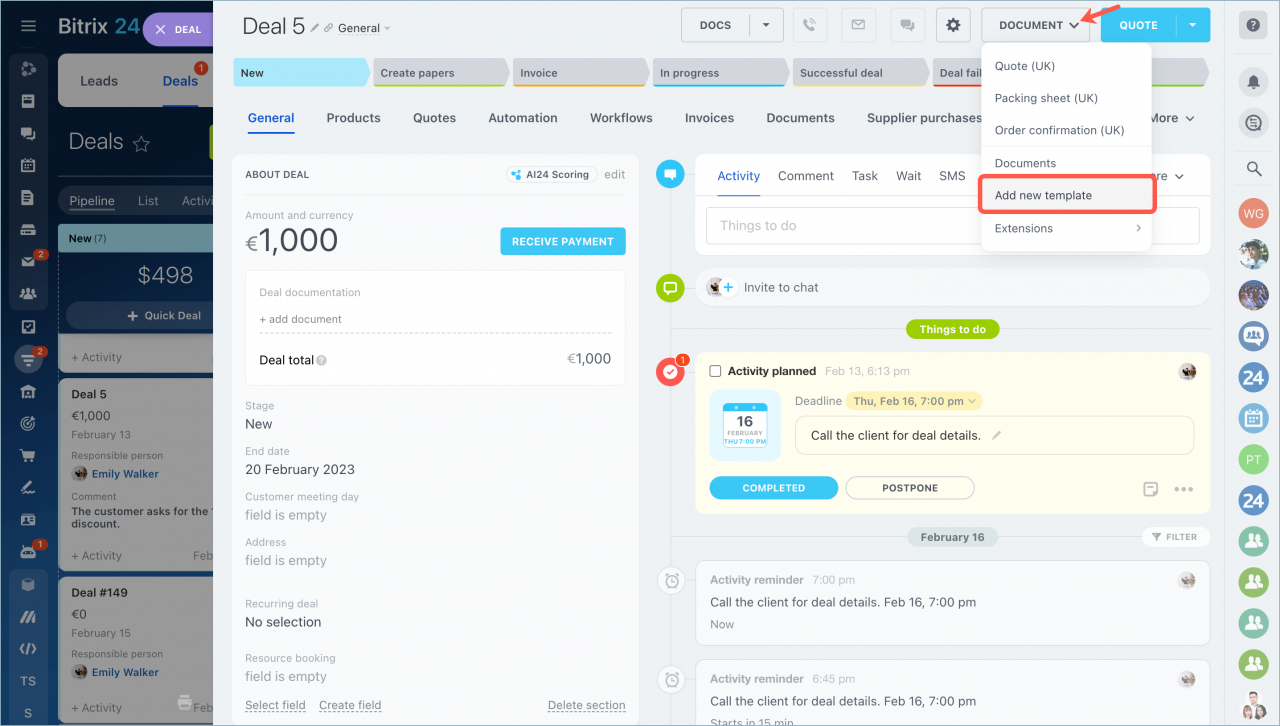1280x726 pixels.
Task: Click the search magnifier in right sidebar
Action: click(1253, 169)
